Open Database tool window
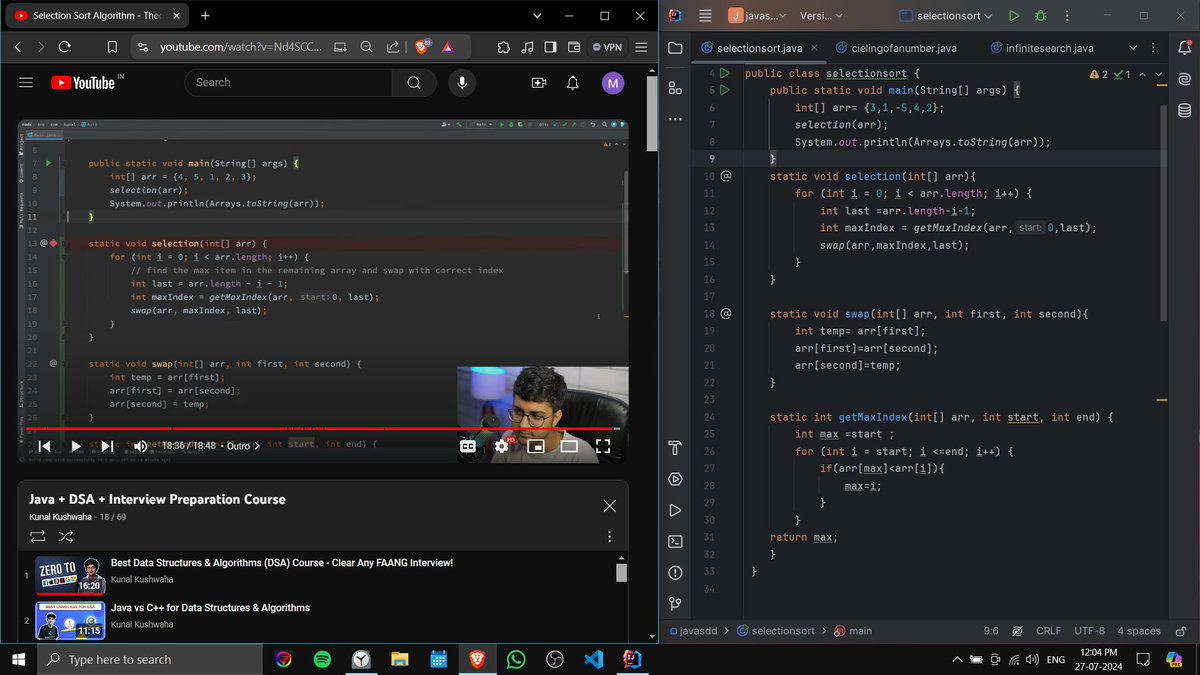Viewport: 1200px width, 675px height. (x=1185, y=111)
